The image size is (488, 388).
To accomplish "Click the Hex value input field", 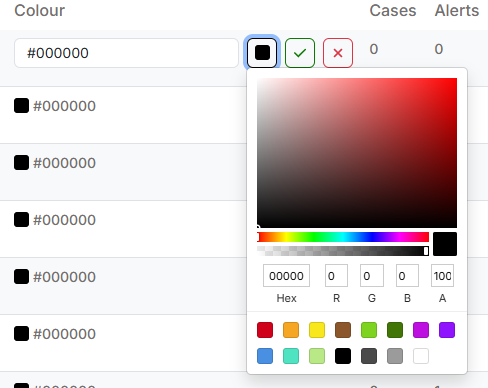I will click(286, 276).
